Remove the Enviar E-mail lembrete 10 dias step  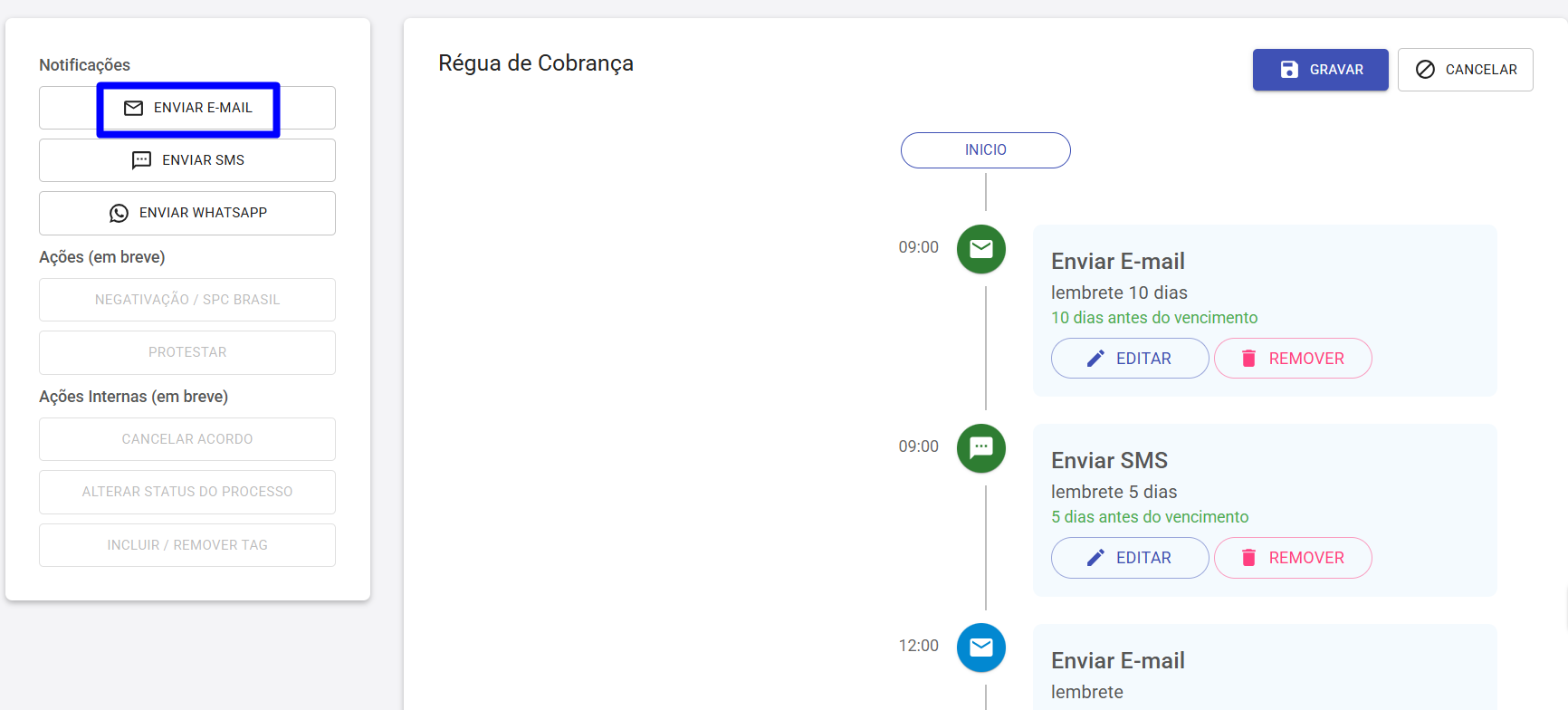tap(1293, 359)
